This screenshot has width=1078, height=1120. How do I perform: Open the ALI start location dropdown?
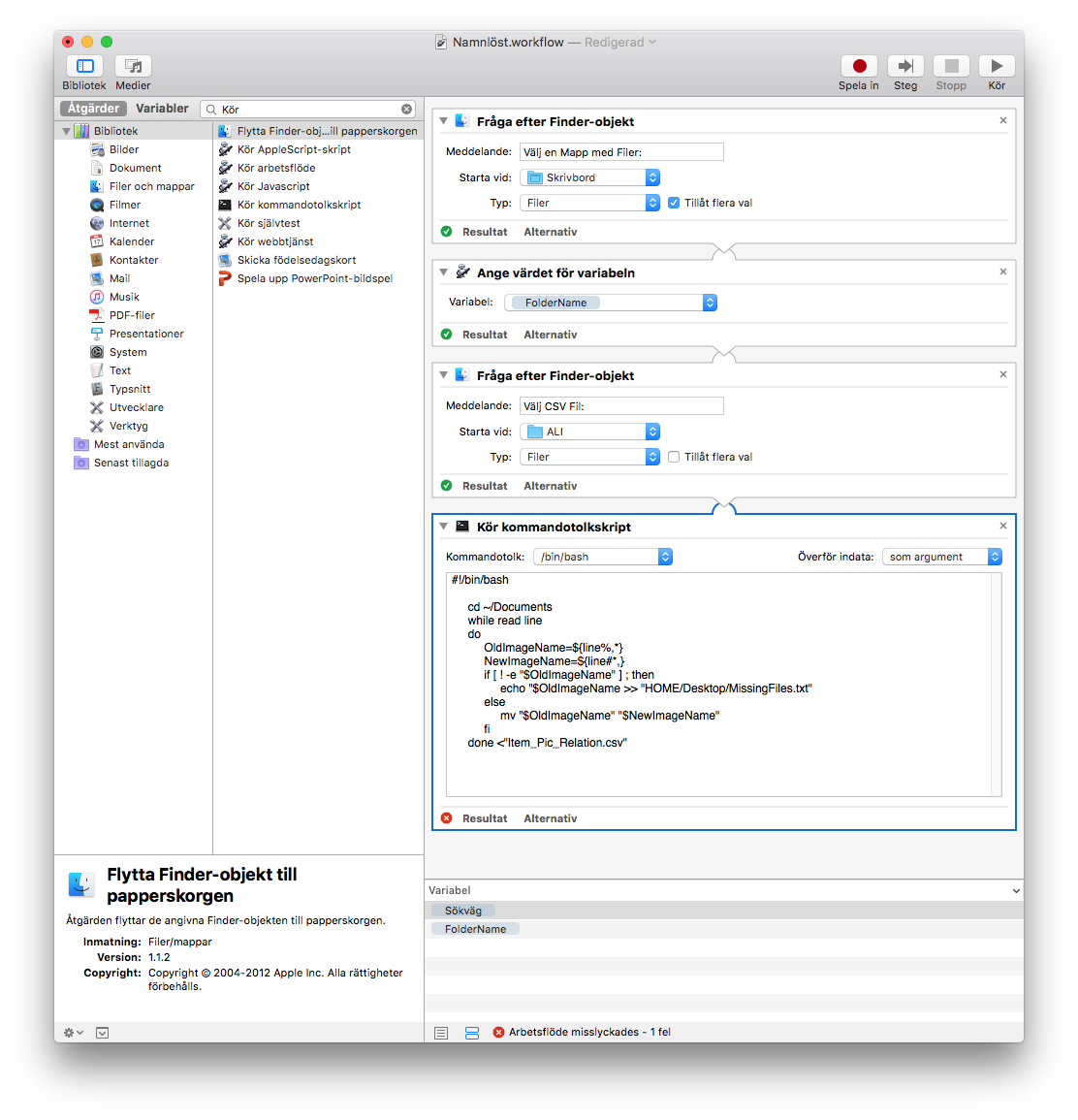589,432
